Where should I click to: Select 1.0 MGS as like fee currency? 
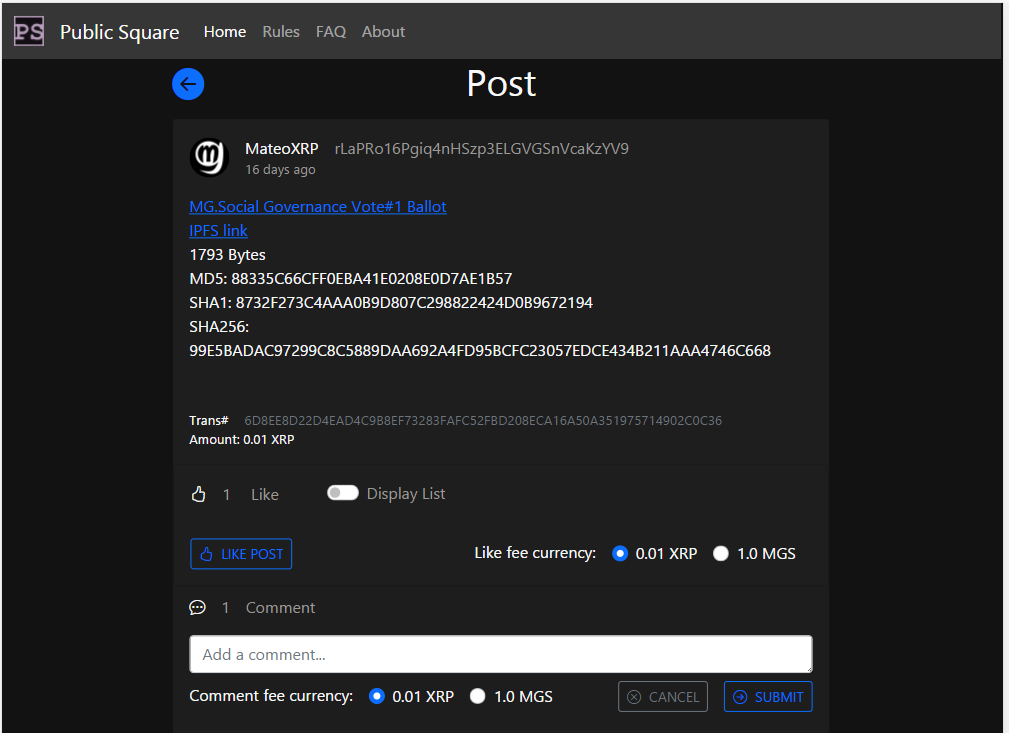[x=721, y=553]
